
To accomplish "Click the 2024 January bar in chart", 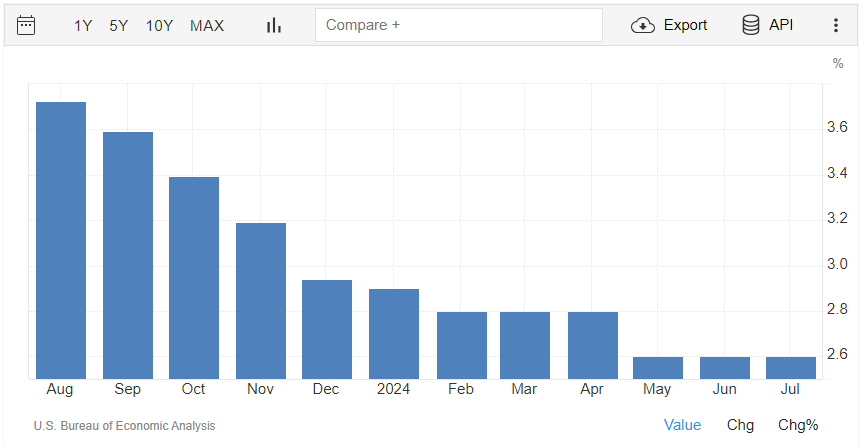I will click(394, 334).
